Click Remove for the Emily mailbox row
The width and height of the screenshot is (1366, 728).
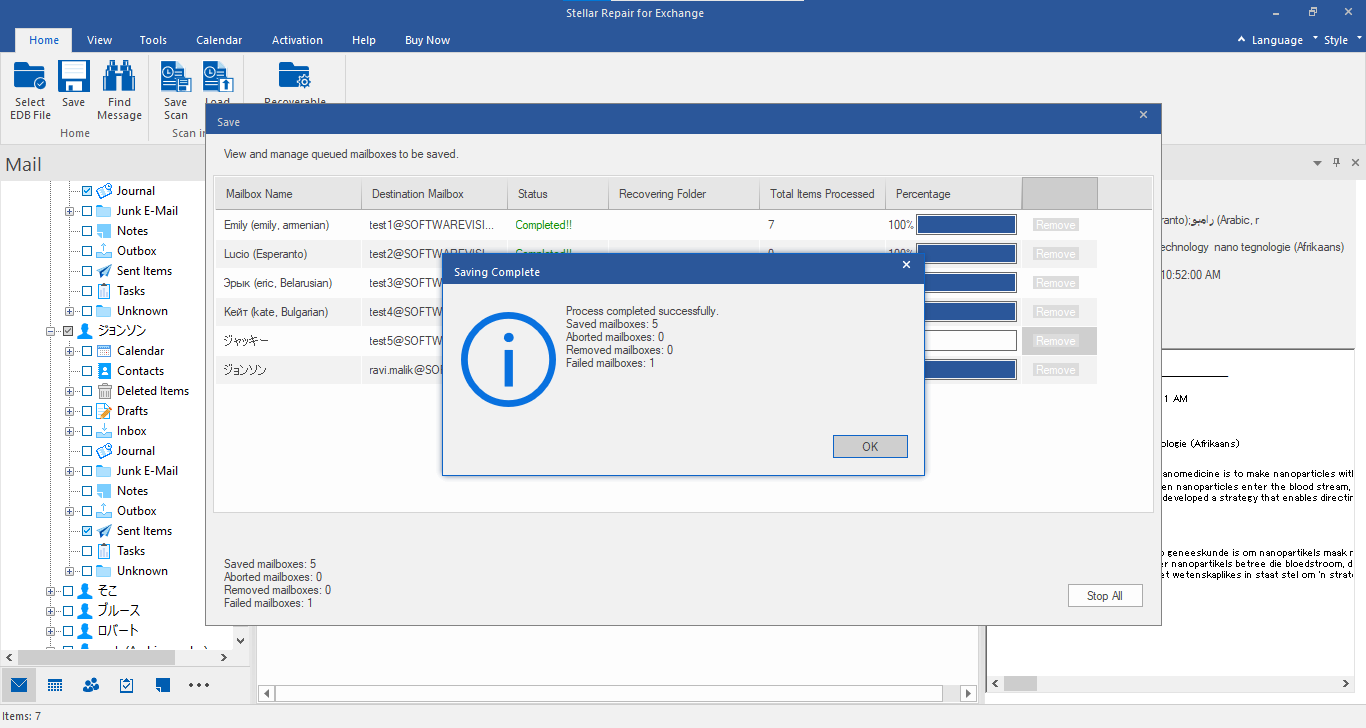(x=1056, y=225)
